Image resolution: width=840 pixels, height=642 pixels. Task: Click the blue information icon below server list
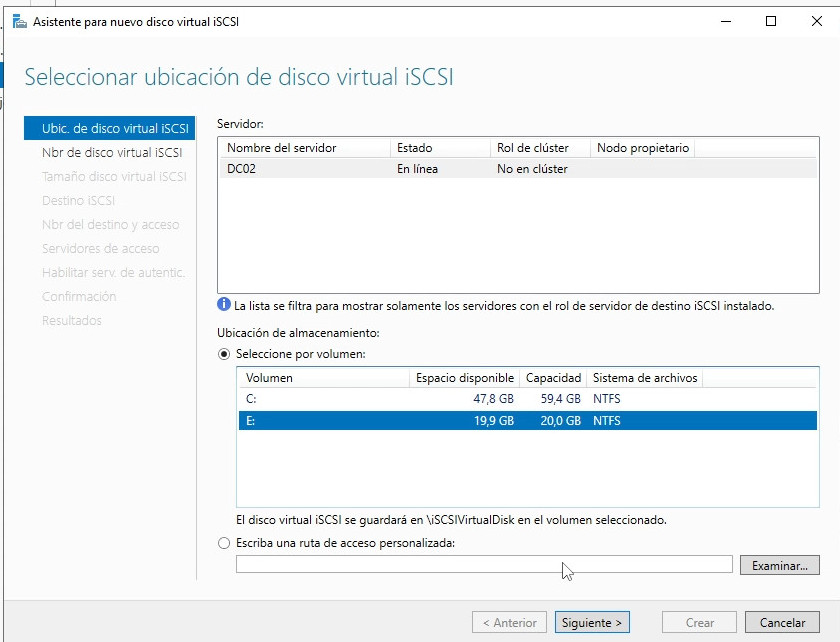pos(223,305)
